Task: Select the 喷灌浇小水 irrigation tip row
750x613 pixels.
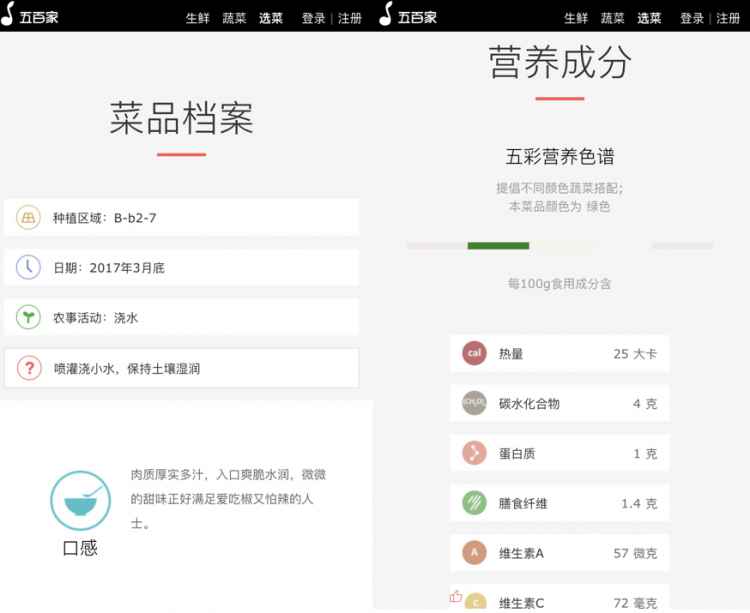Action: 181,369
